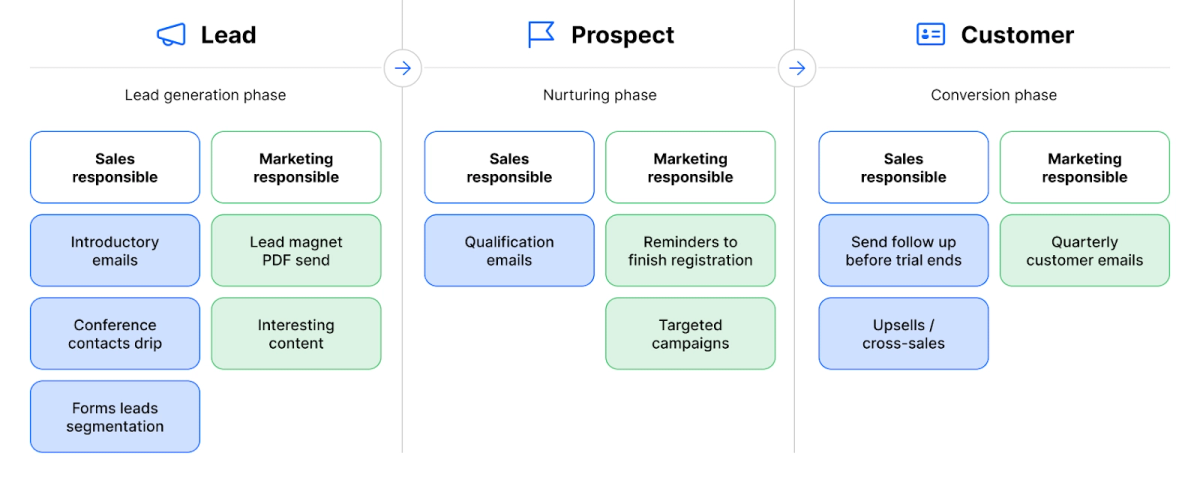The height and width of the screenshot is (483, 1200).
Task: Select the Prospect heading
Action: coord(622,35)
